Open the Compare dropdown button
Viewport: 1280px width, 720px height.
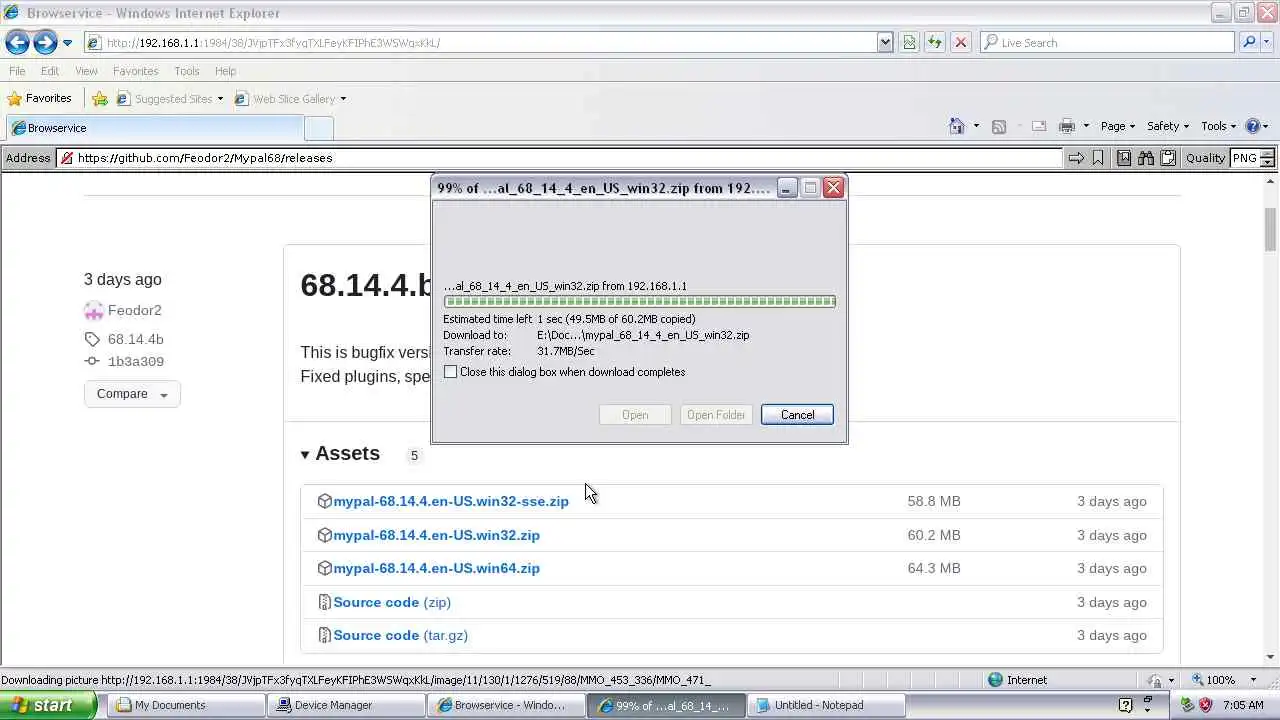[132, 394]
